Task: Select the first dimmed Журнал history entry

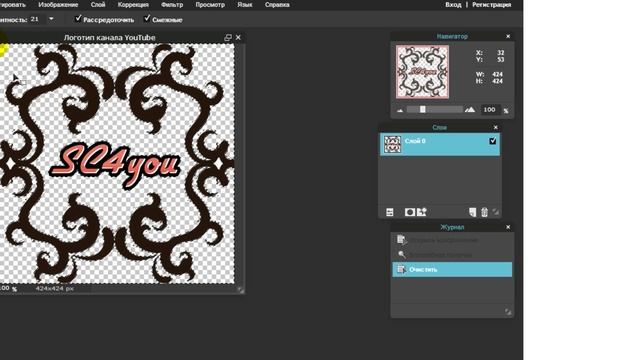Action: pyautogui.click(x=452, y=240)
